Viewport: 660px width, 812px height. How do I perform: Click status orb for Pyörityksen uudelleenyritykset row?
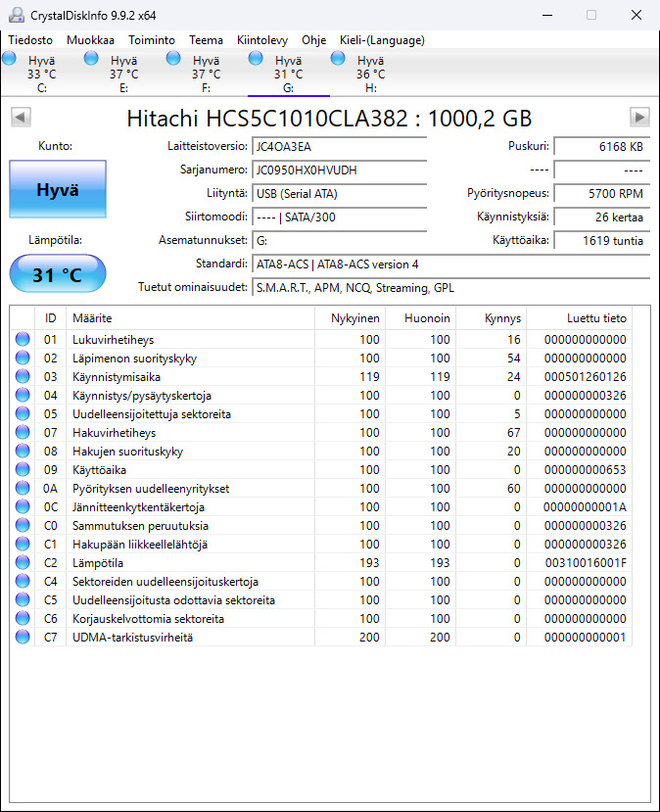coord(23,488)
